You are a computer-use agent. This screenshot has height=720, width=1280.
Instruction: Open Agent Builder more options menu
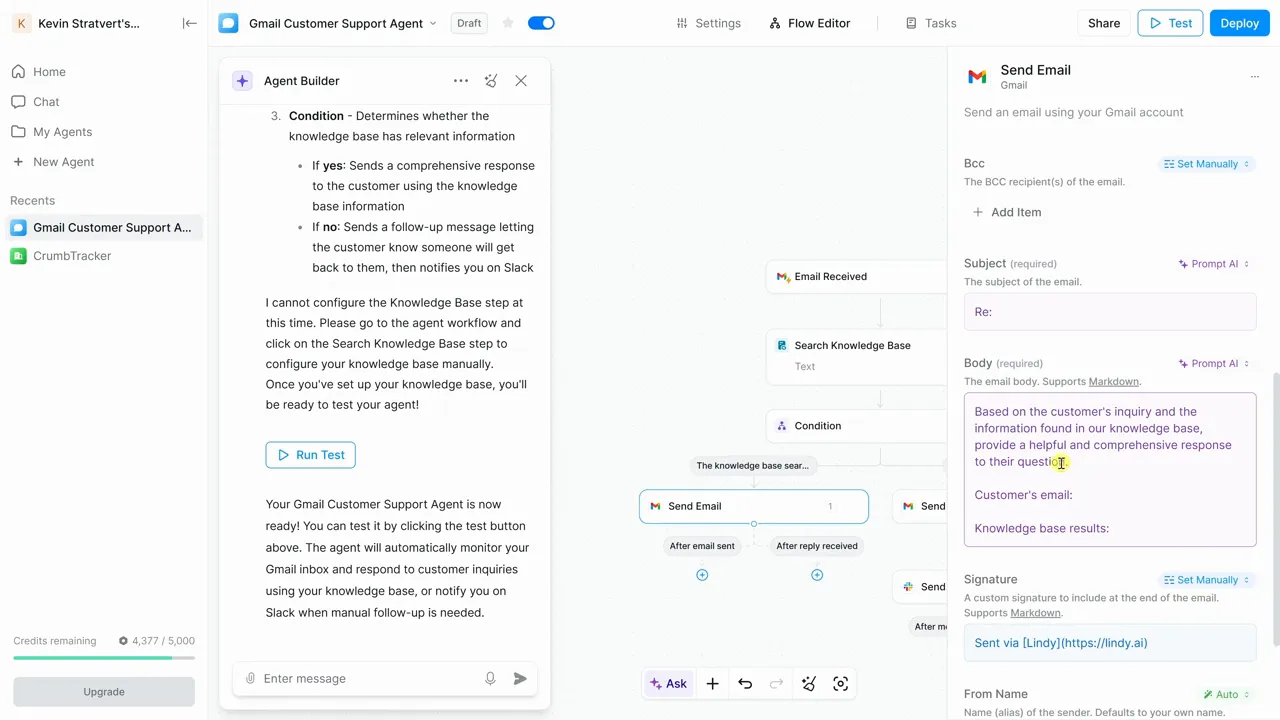click(461, 81)
